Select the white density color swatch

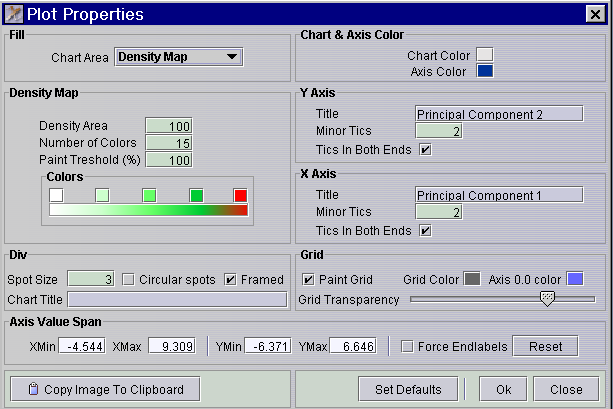pyautogui.click(x=56, y=195)
